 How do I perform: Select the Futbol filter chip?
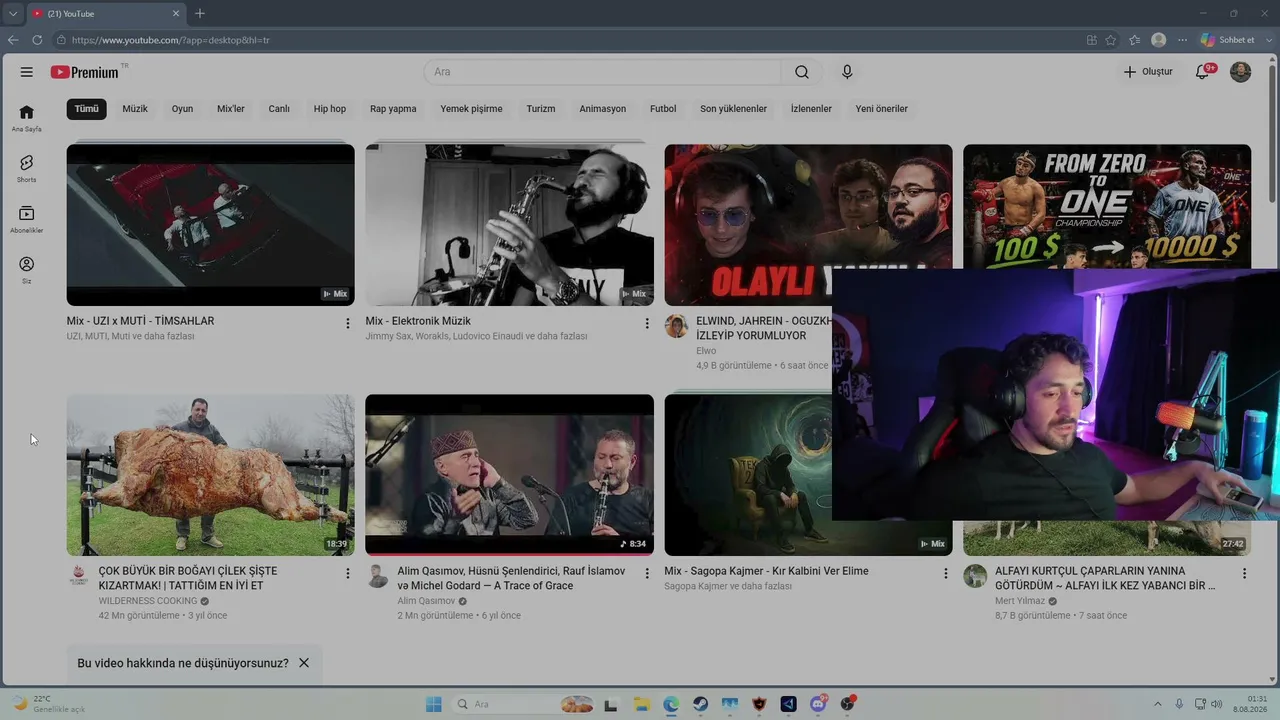[x=663, y=109]
